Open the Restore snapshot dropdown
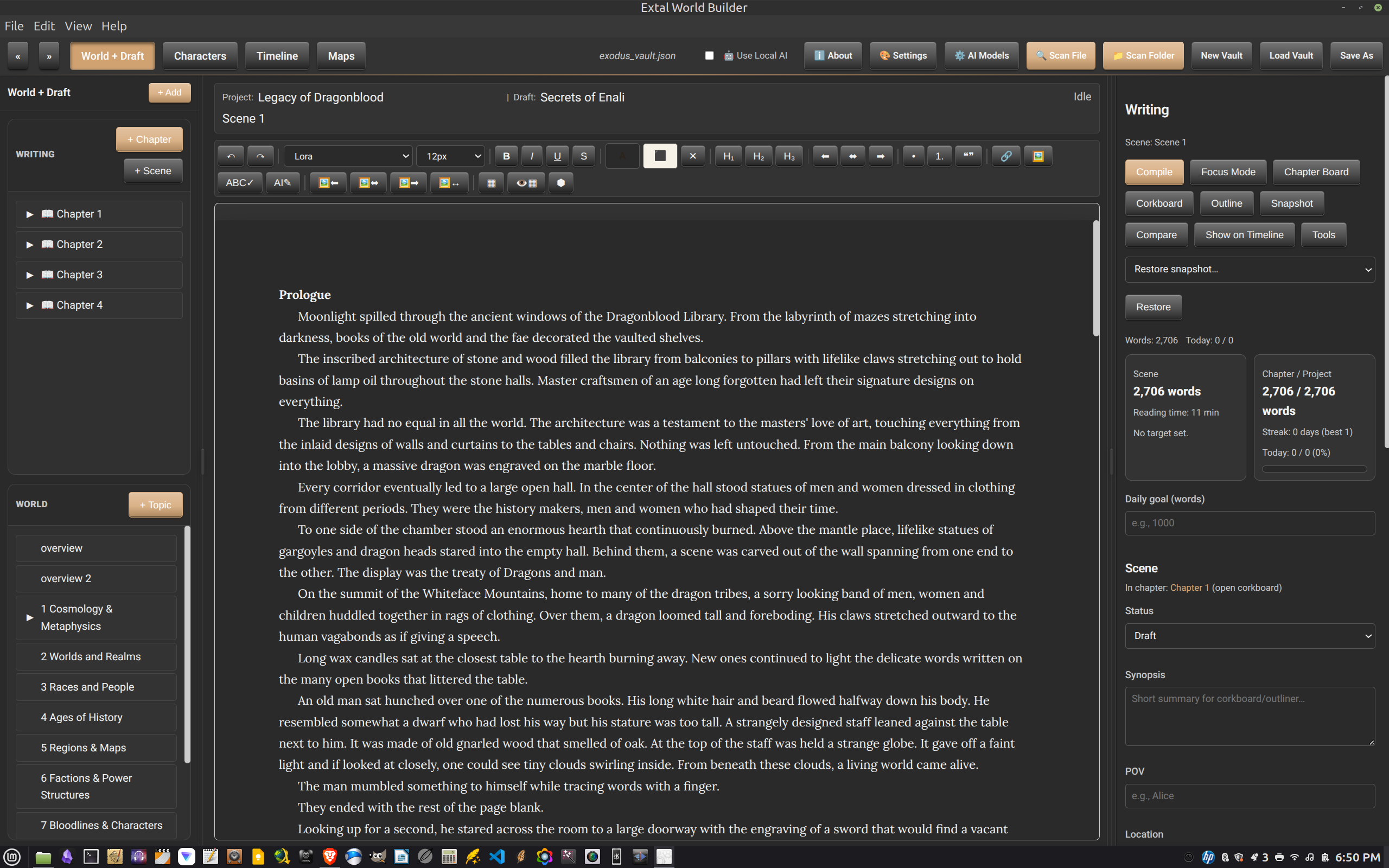The width and height of the screenshot is (1389, 868). (1250, 269)
